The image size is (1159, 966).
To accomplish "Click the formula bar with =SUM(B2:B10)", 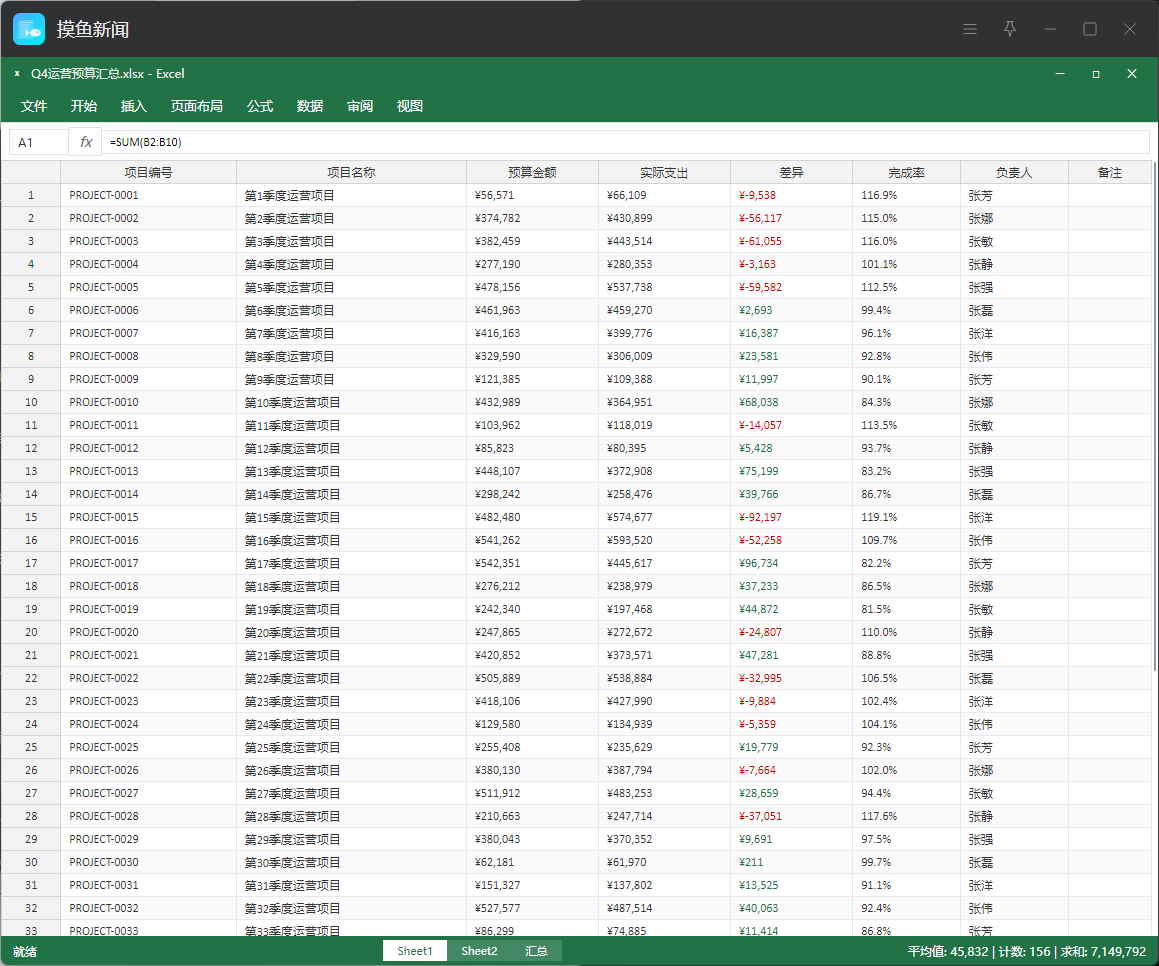I will click(625, 142).
